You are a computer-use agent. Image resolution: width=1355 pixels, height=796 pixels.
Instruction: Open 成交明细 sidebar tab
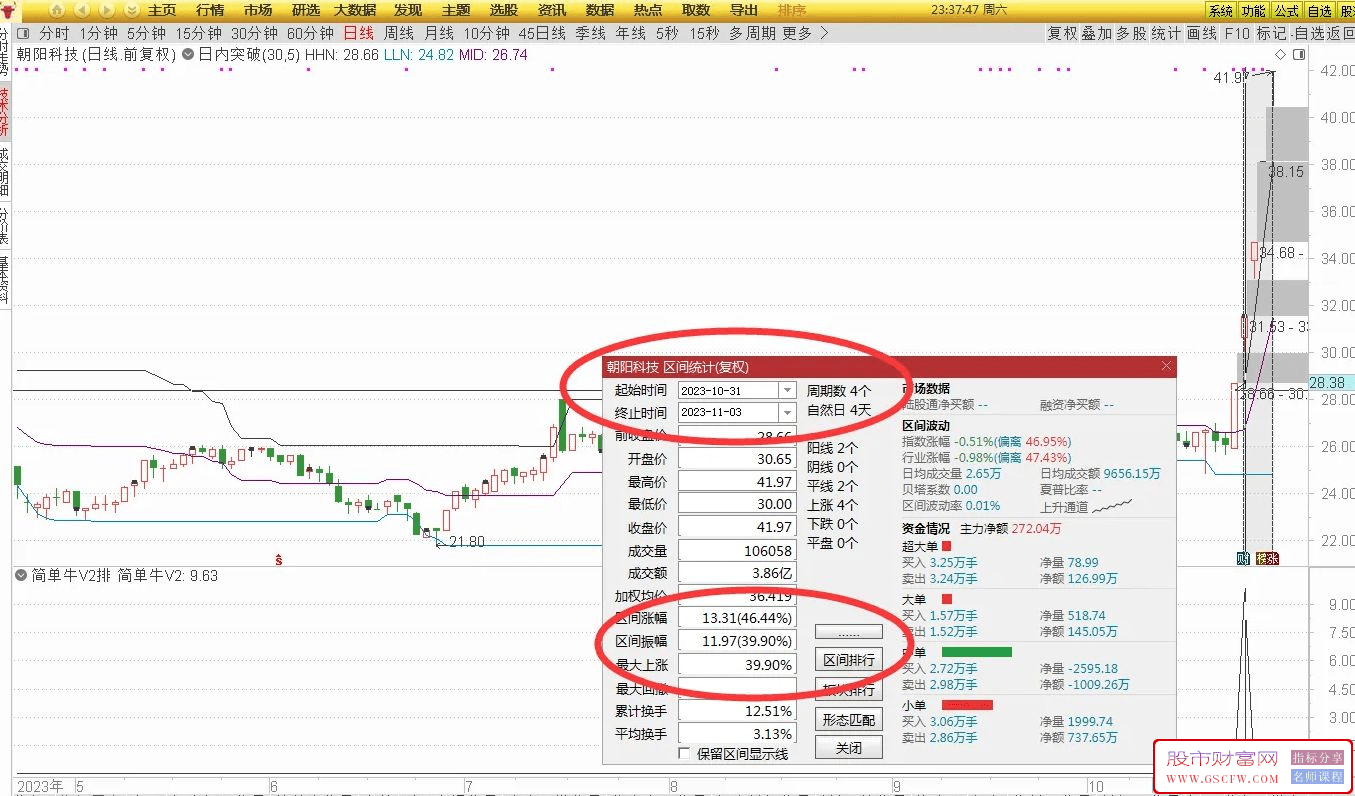click(x=5, y=172)
